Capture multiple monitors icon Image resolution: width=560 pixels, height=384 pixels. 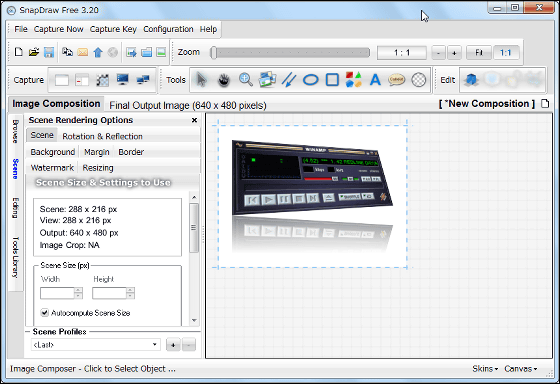143,79
